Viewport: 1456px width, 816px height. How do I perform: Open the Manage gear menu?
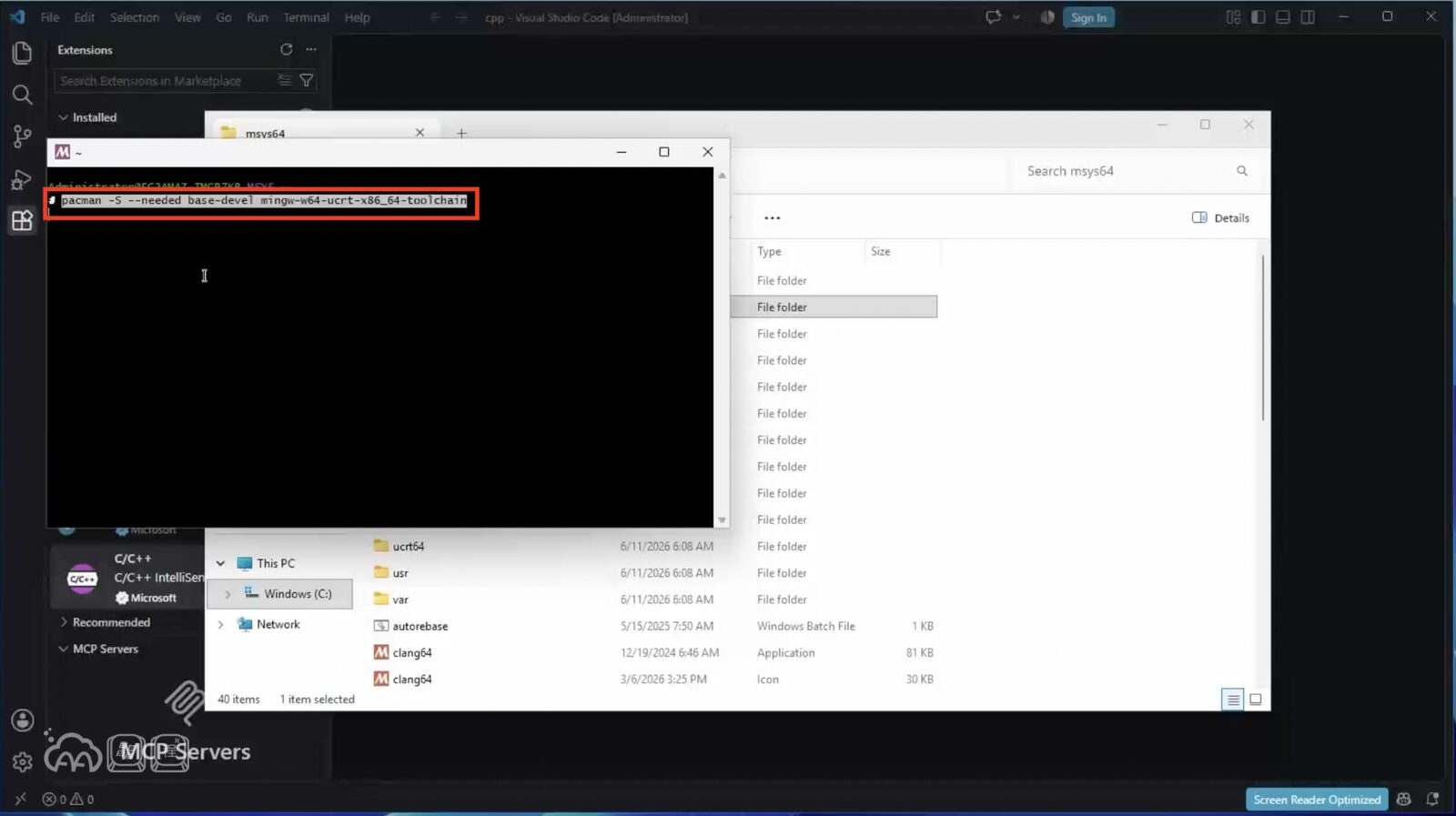pyautogui.click(x=22, y=761)
